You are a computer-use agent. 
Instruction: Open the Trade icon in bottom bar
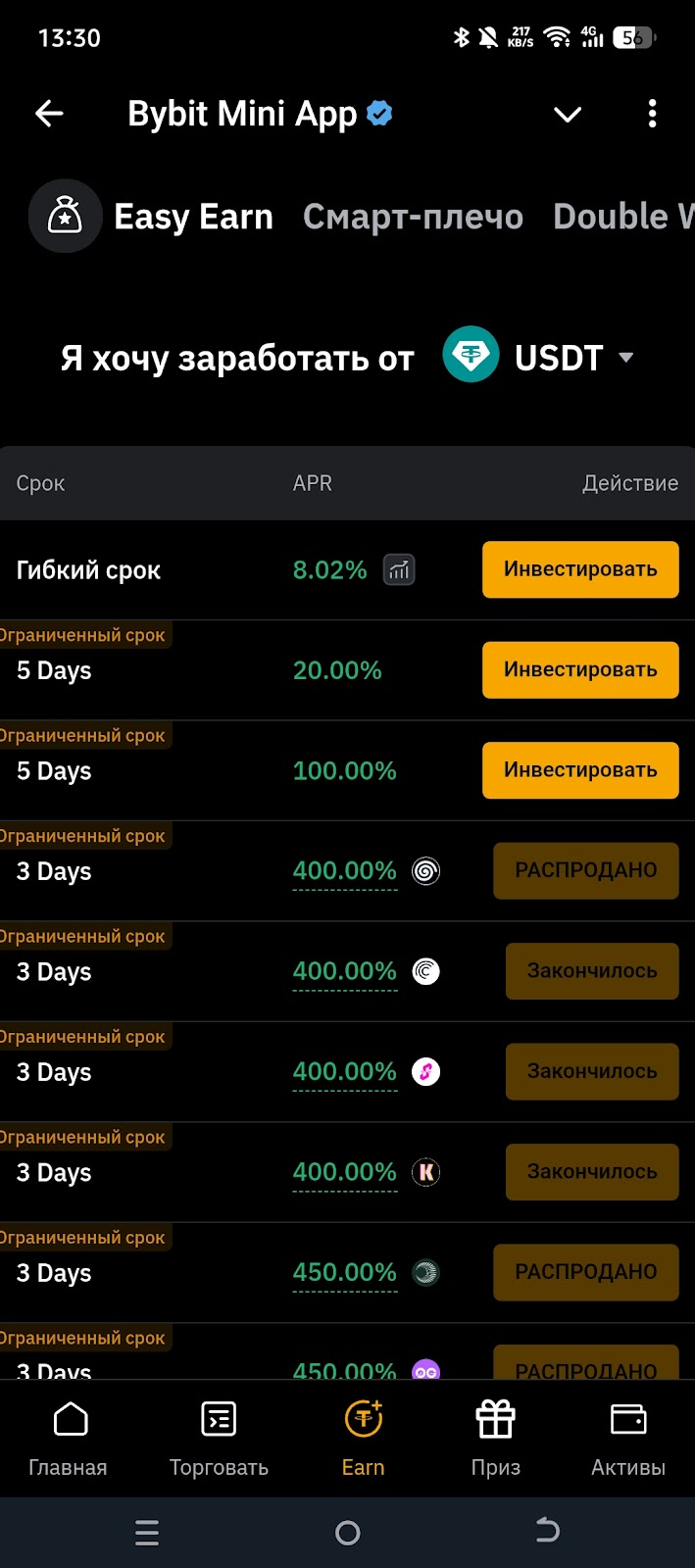[x=219, y=1419]
